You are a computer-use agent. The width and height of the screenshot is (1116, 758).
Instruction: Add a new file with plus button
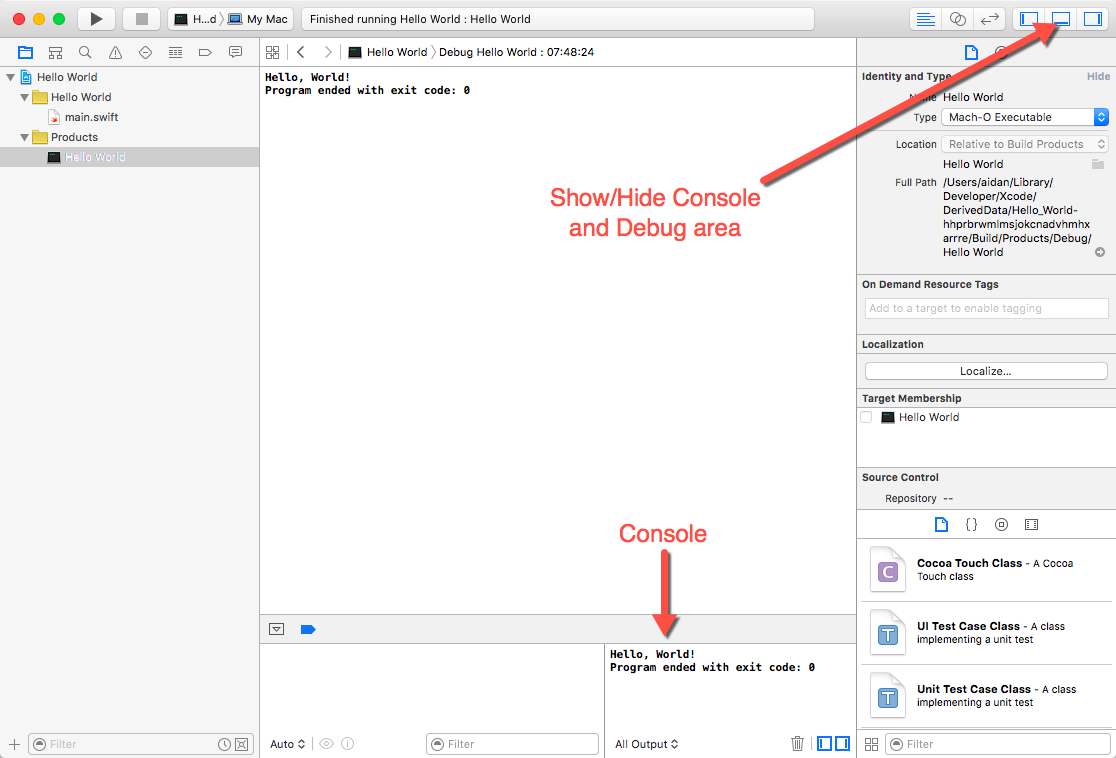click(14, 744)
